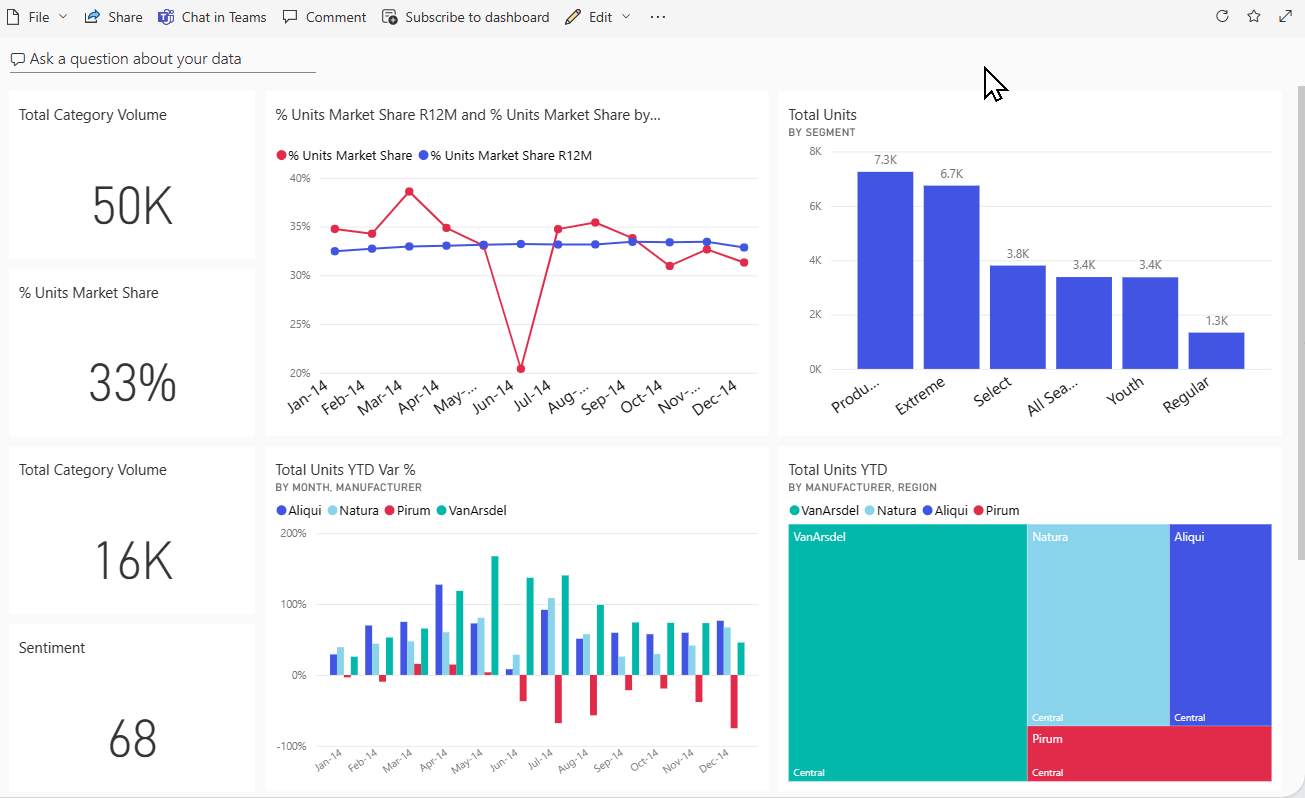Click the Comment speech bubble icon

tap(290, 16)
